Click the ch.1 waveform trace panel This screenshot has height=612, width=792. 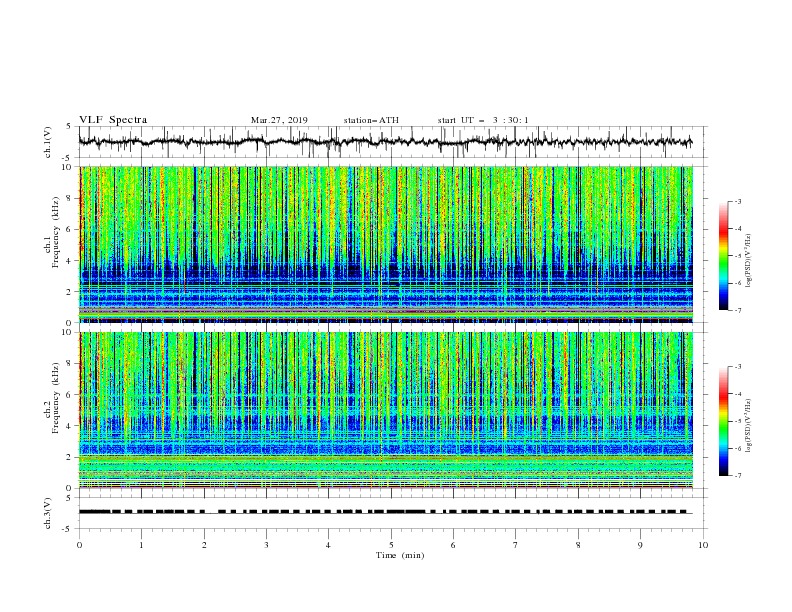pos(392,142)
